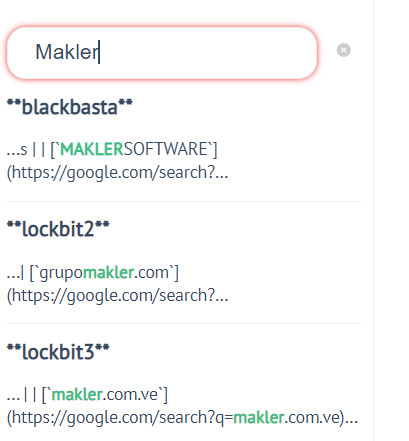409x441 pixels.
Task: Click the search?q=makler.com.ve URL line
Action: tap(182, 418)
